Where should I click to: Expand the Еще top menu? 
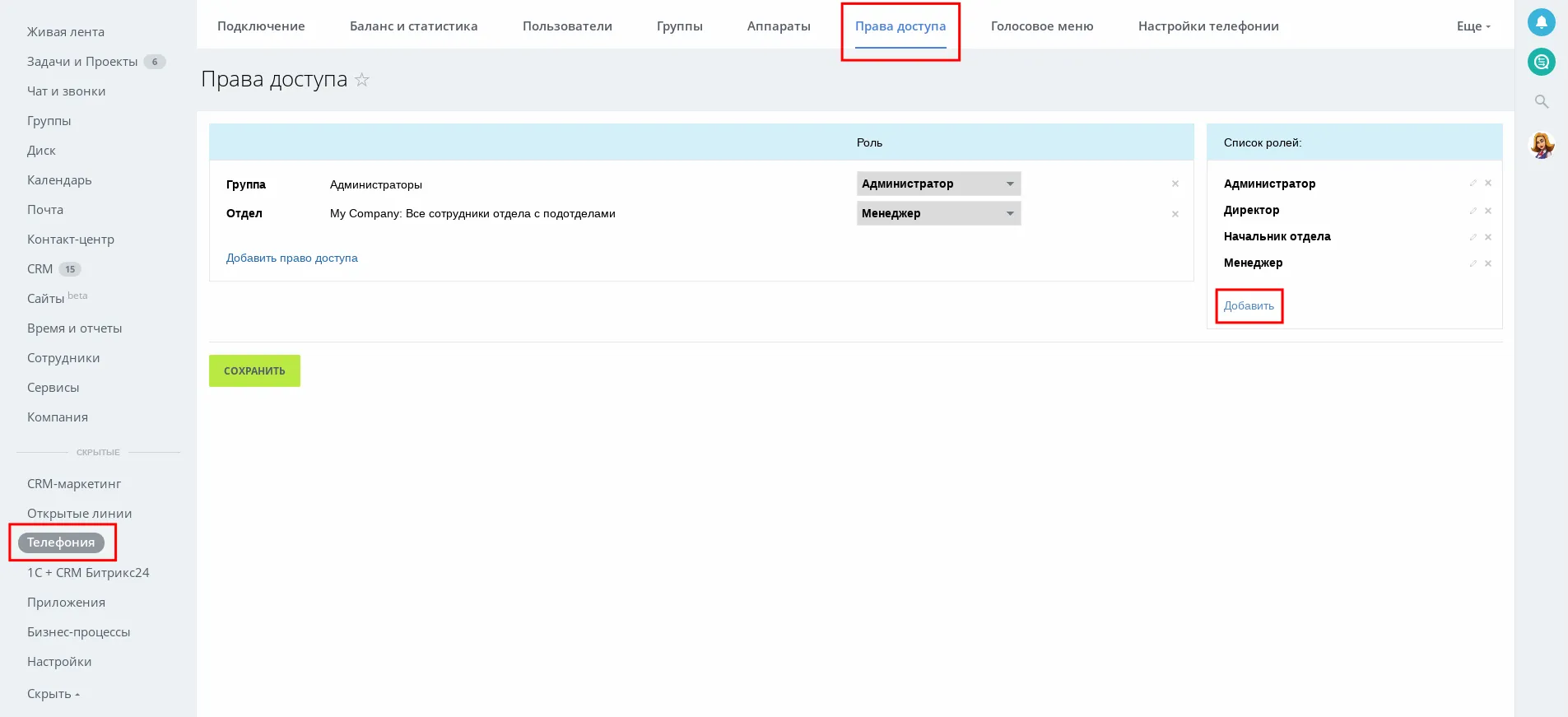(x=1473, y=26)
